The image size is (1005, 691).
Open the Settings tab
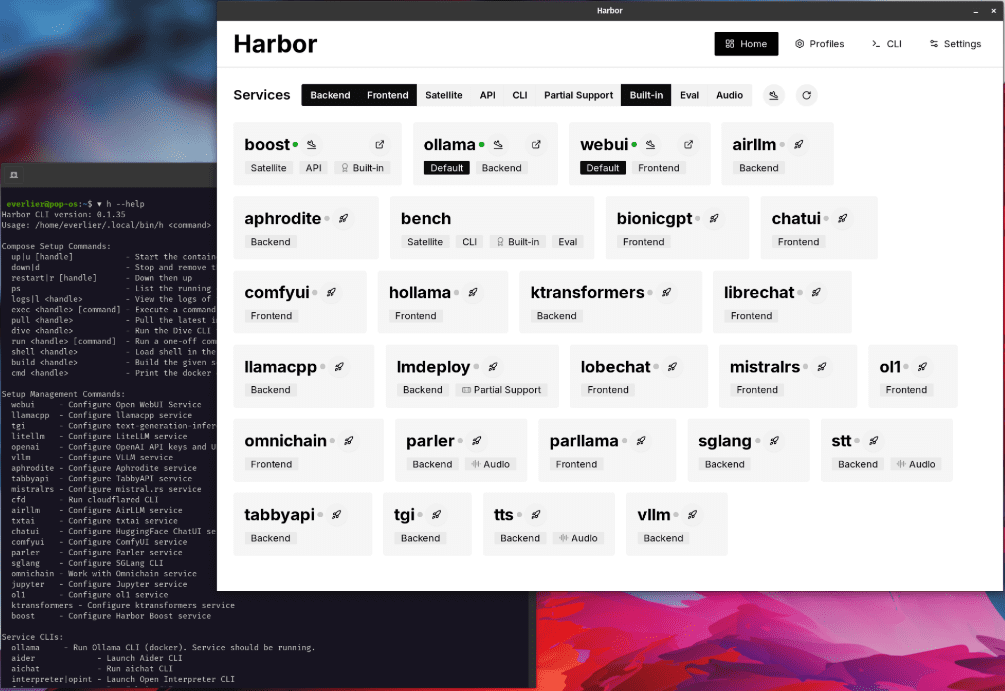(955, 44)
